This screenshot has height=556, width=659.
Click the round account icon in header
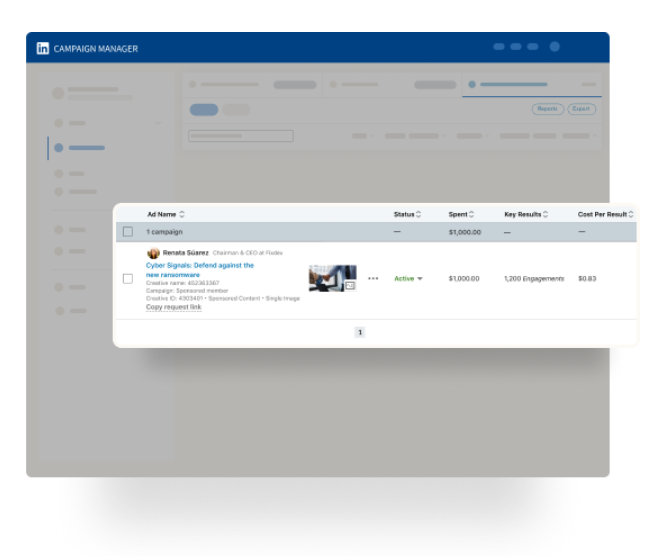[x=555, y=47]
